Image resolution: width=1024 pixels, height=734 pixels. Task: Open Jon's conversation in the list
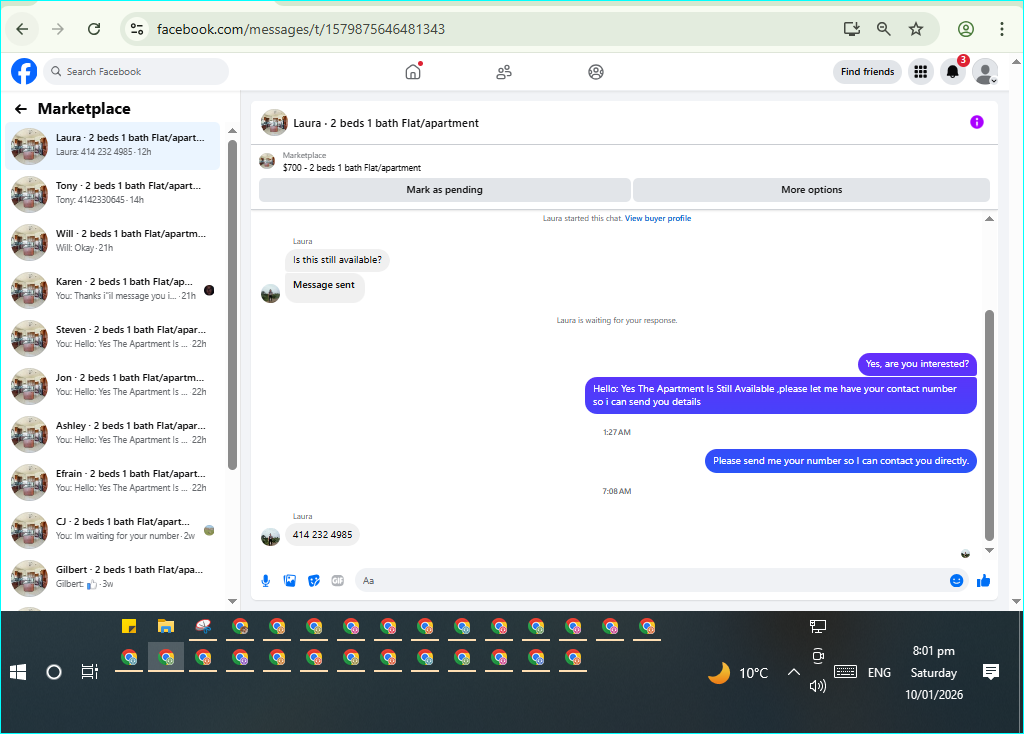[x=112, y=386]
